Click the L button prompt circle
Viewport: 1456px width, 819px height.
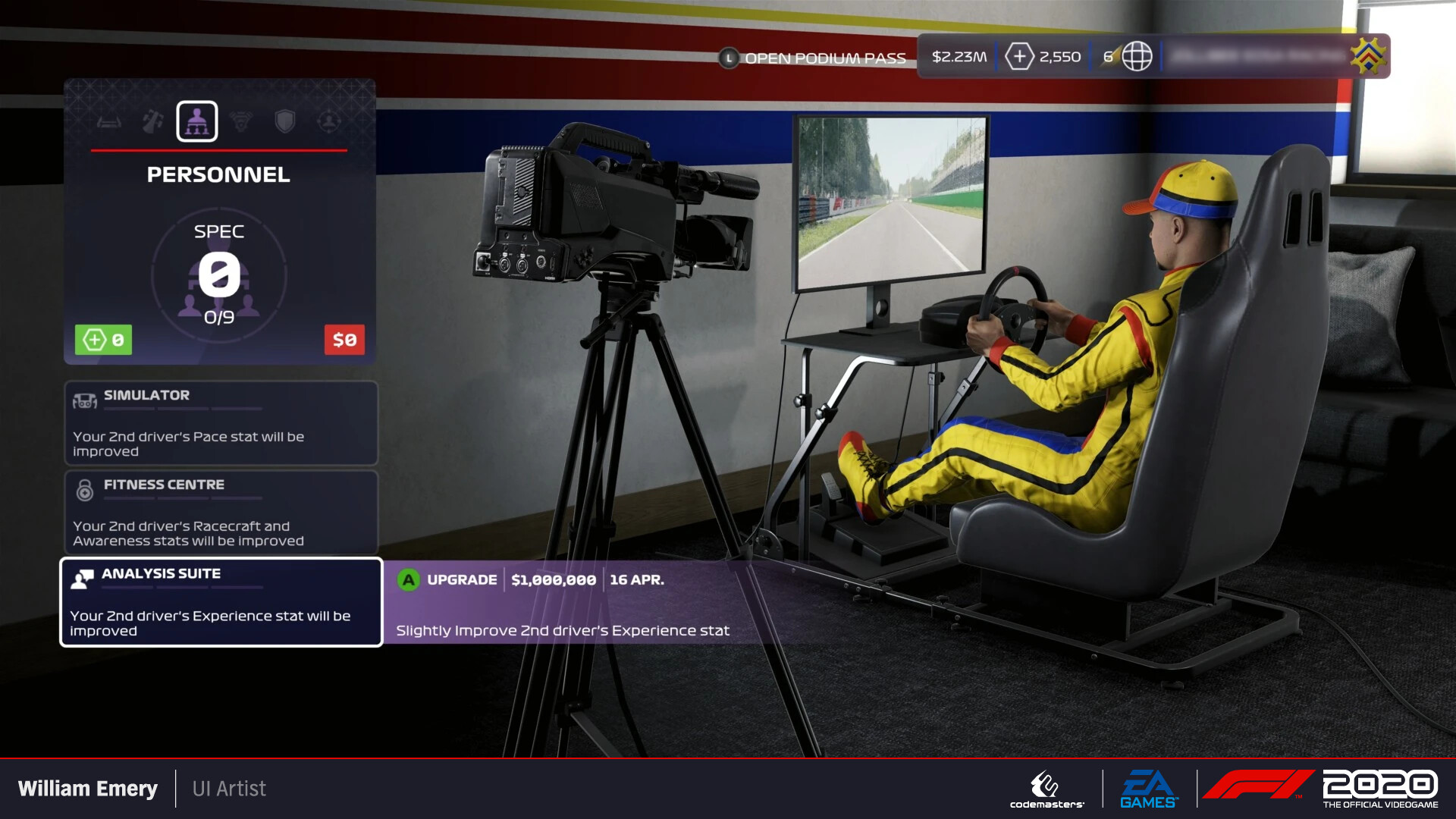(x=729, y=56)
